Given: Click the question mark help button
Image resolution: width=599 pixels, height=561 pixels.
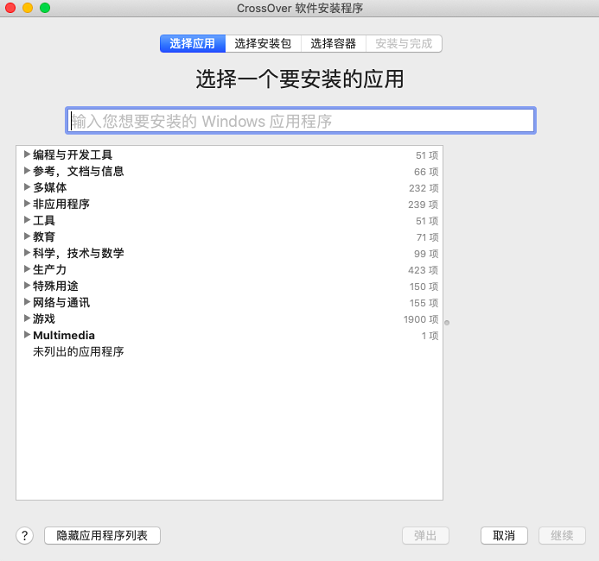Looking at the screenshot, I should tap(25, 535).
